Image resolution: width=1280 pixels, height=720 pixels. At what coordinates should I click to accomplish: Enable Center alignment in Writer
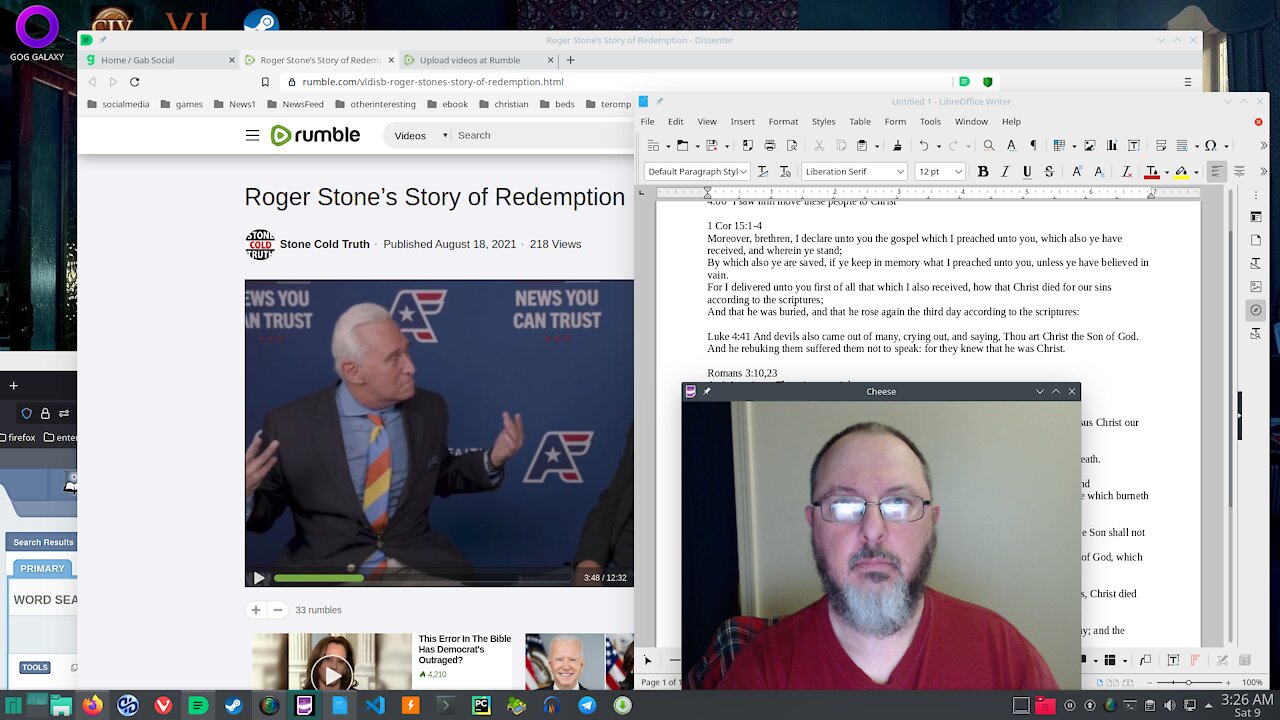(1239, 172)
